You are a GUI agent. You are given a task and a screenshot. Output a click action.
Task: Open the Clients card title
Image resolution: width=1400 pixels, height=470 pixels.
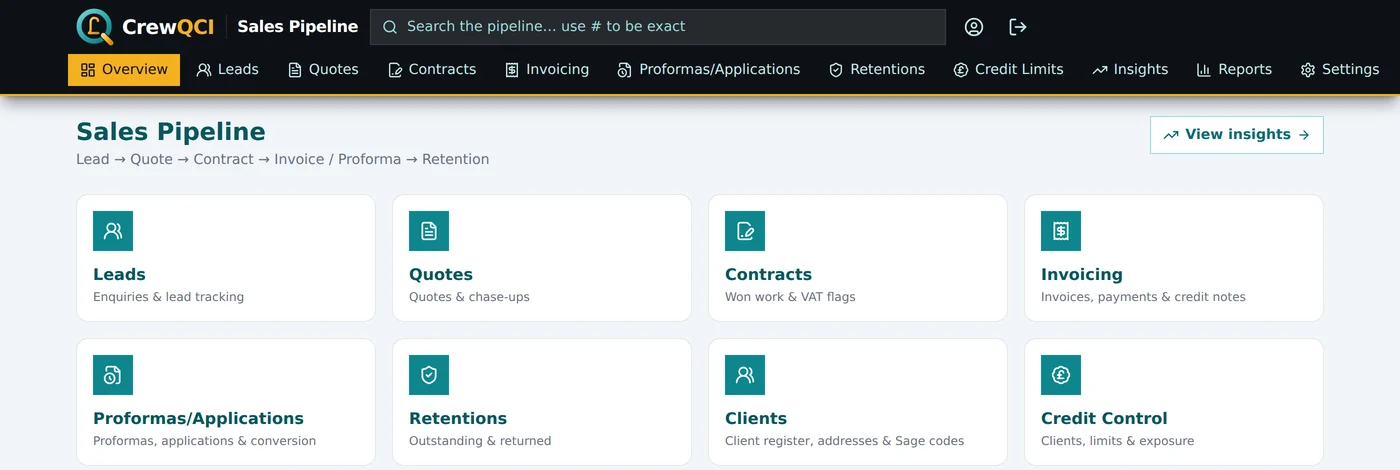tap(756, 418)
